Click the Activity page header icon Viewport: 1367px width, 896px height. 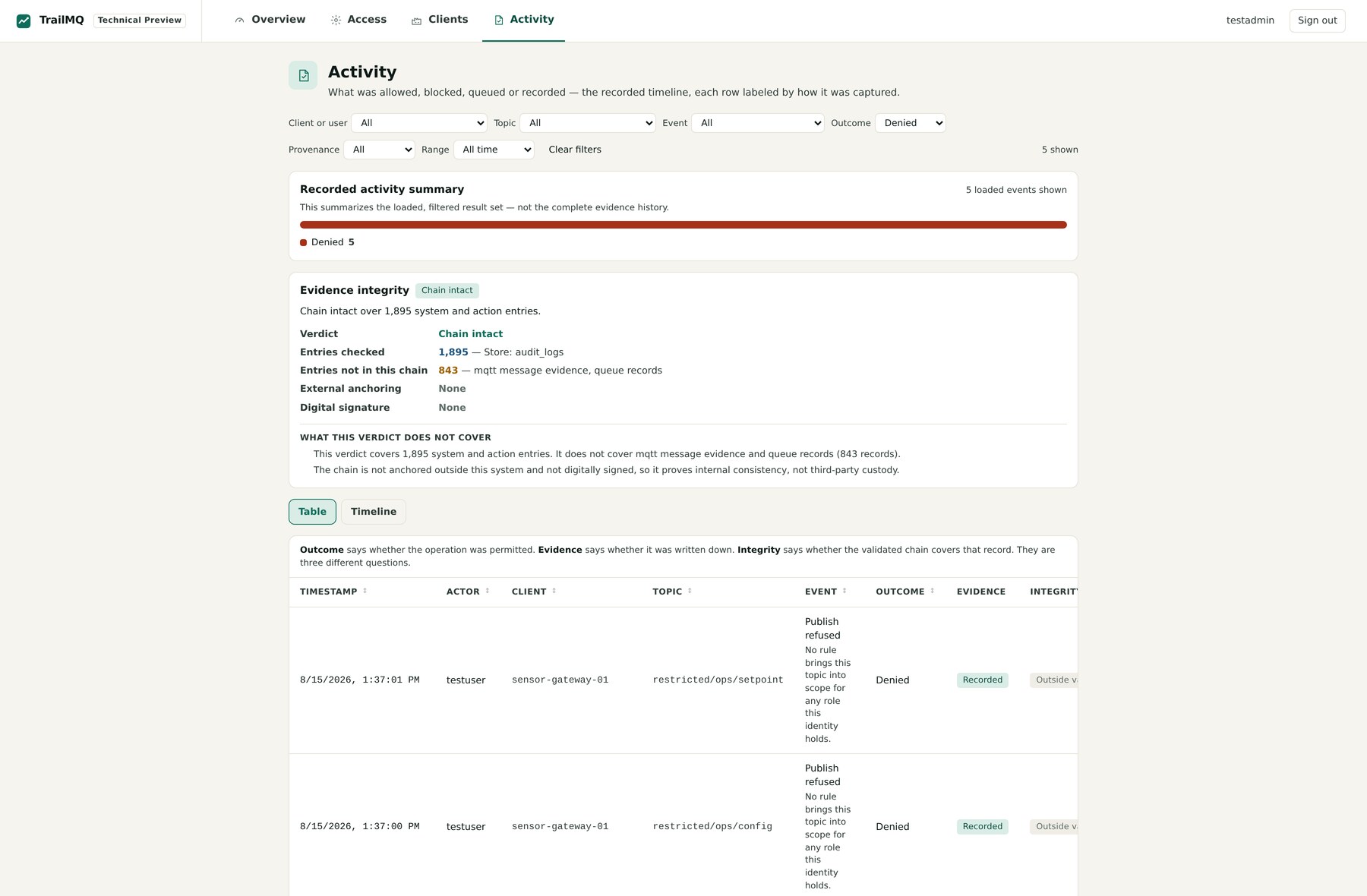[303, 75]
